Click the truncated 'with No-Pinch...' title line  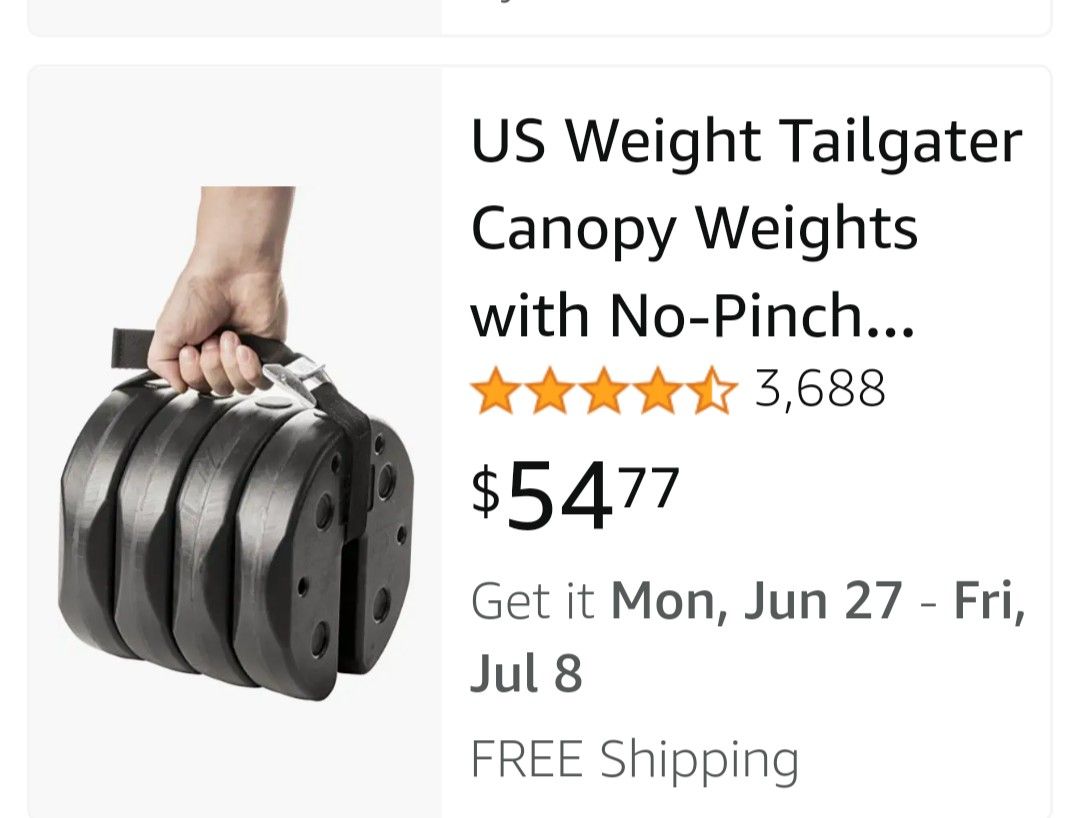pos(692,315)
